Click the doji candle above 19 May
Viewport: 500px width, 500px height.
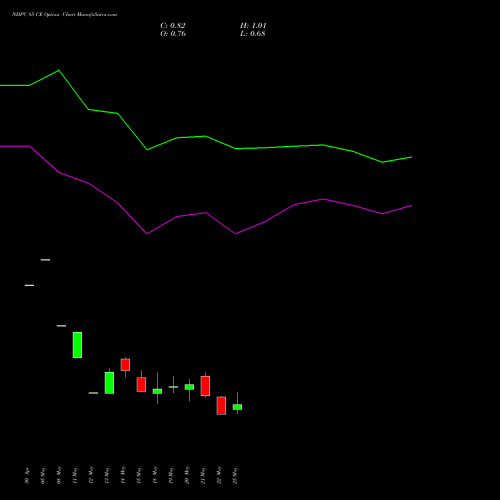[x=173, y=387]
